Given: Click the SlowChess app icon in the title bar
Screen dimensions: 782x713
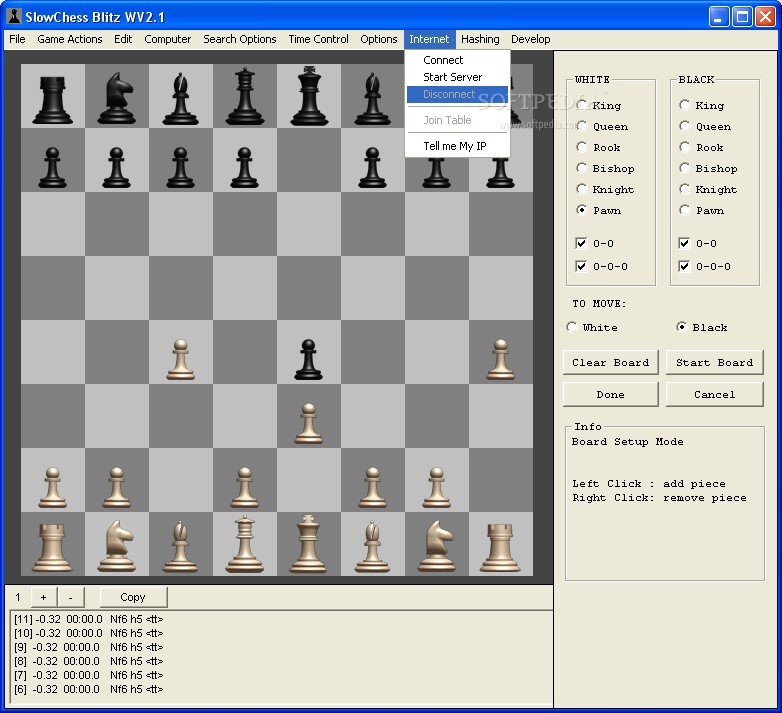Looking at the screenshot, I should pyautogui.click(x=14, y=16).
